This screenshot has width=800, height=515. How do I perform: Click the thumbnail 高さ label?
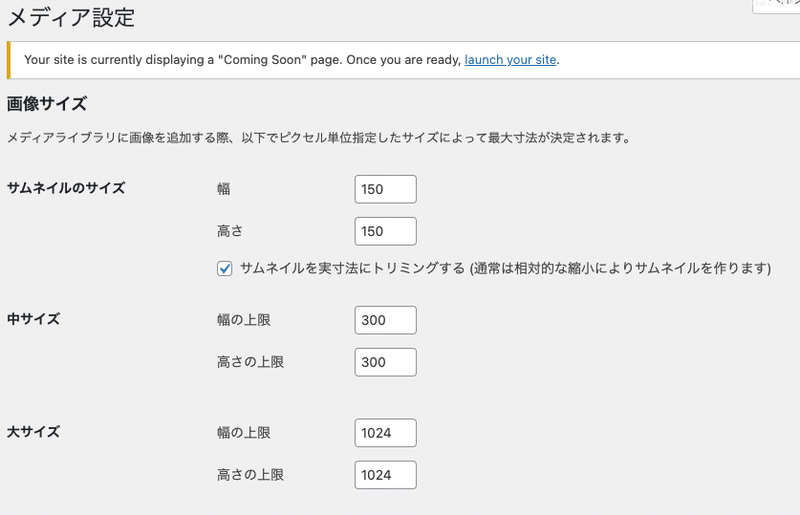230,231
